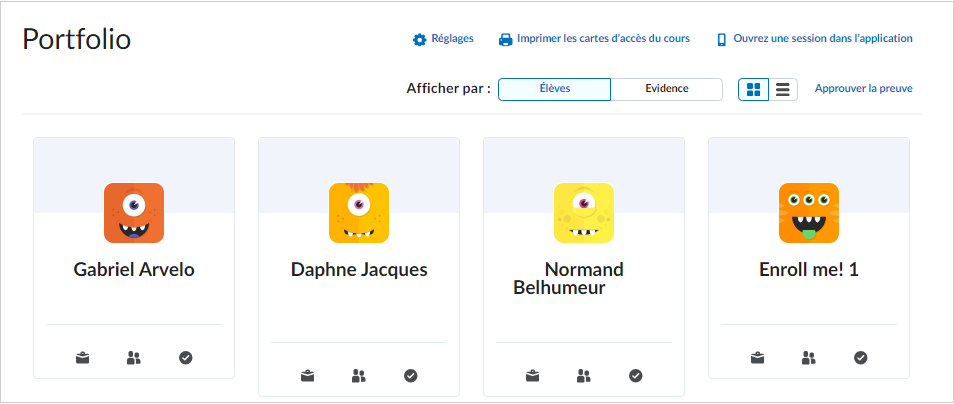
Task: Switch to list view
Action: (x=783, y=89)
